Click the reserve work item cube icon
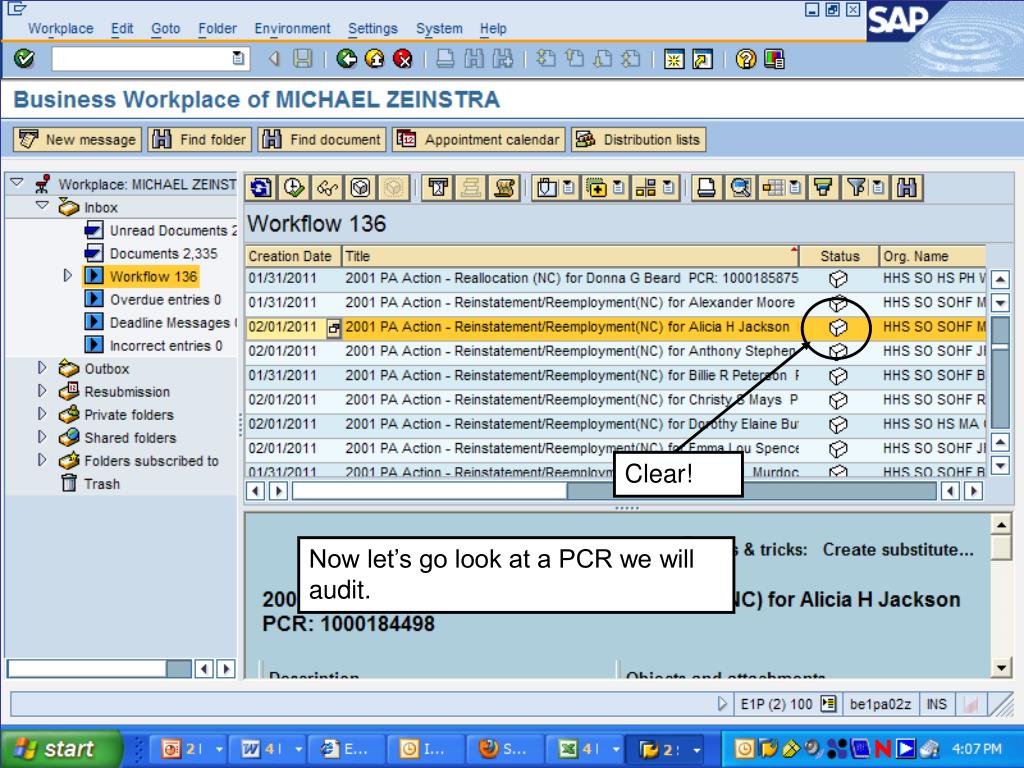Image resolution: width=1024 pixels, height=768 pixels. point(360,188)
